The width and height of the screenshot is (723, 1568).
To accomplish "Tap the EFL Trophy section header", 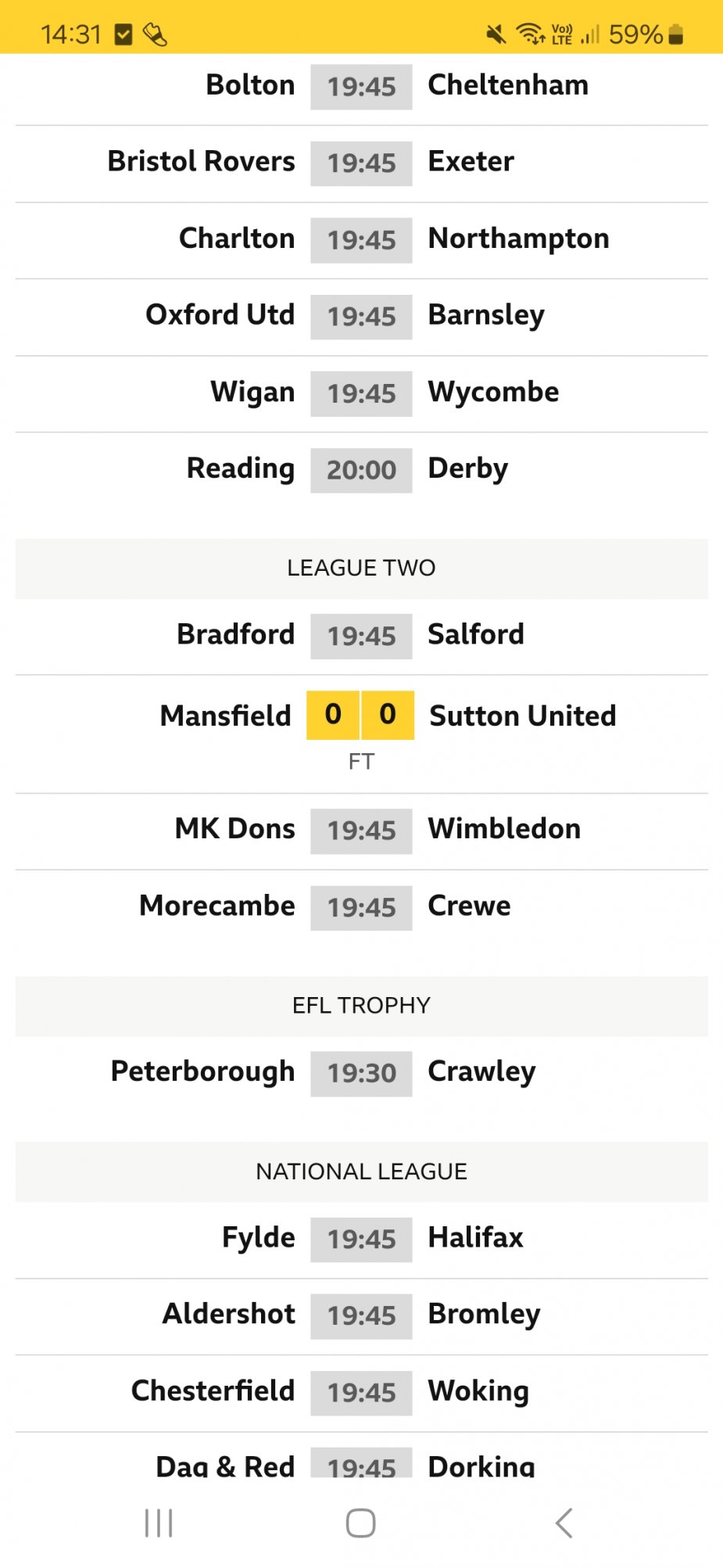I will pyautogui.click(x=361, y=1005).
